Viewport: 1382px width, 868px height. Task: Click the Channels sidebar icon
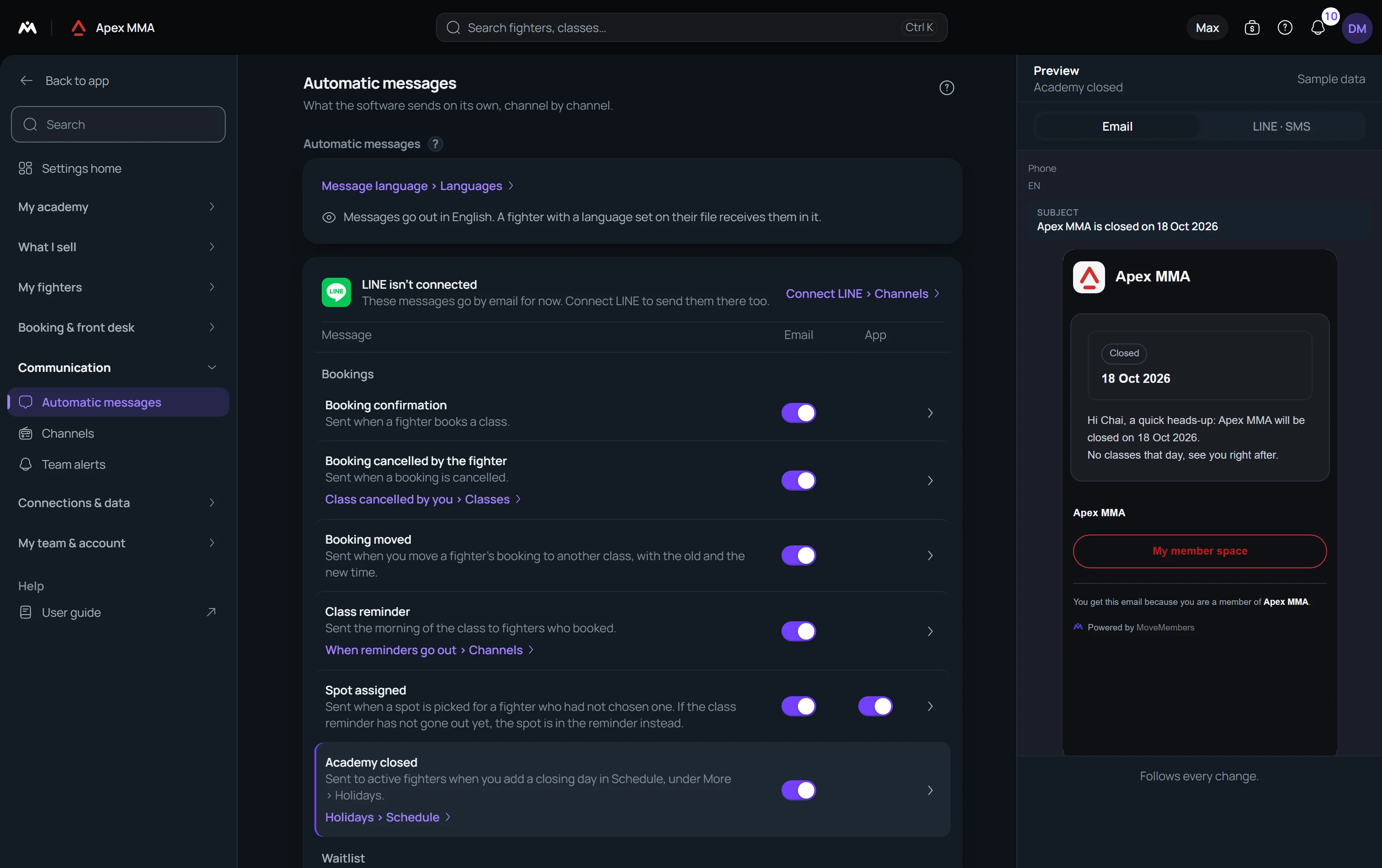tap(25, 433)
